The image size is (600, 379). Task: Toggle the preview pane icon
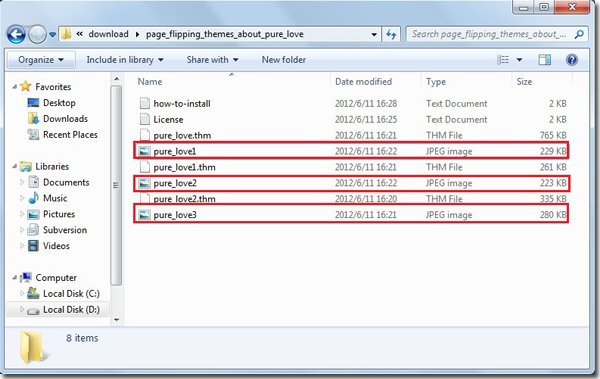pyautogui.click(x=545, y=60)
